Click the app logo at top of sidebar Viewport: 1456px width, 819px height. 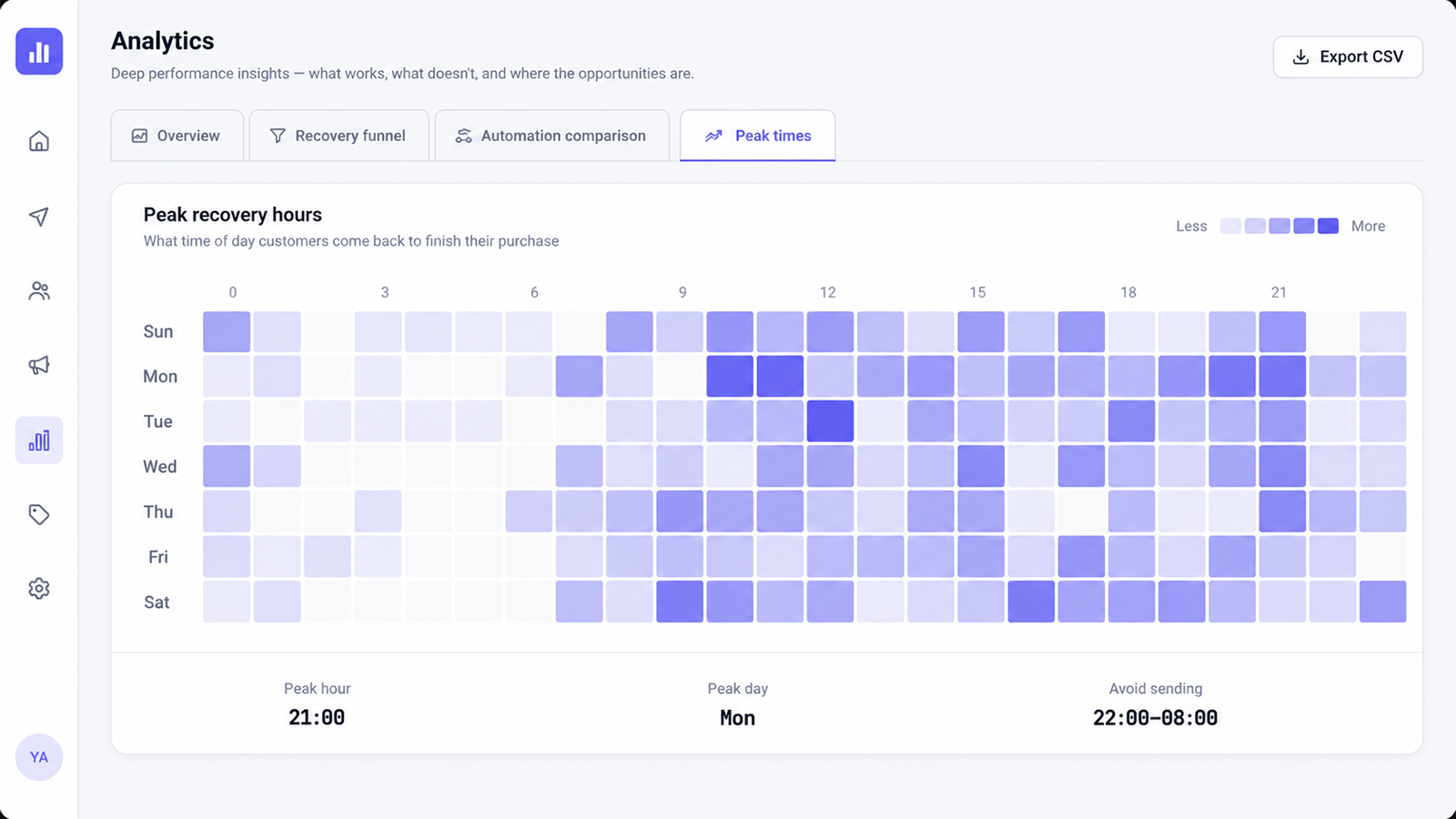click(x=39, y=52)
